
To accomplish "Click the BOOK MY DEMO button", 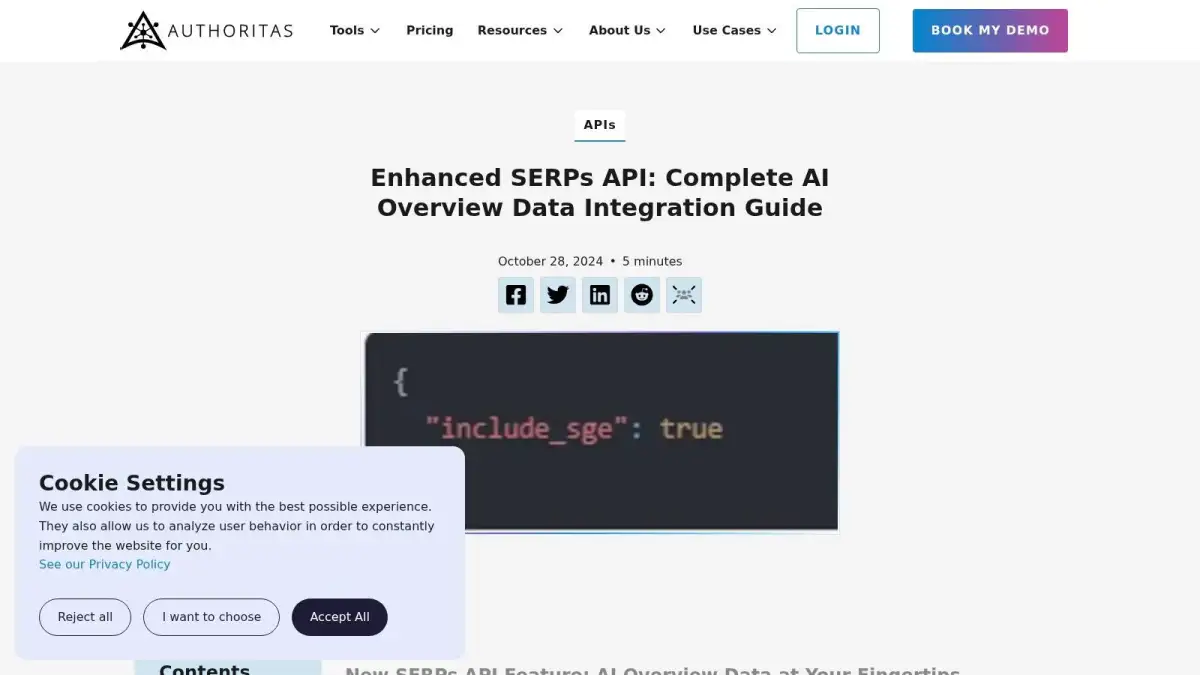I will pyautogui.click(x=990, y=30).
